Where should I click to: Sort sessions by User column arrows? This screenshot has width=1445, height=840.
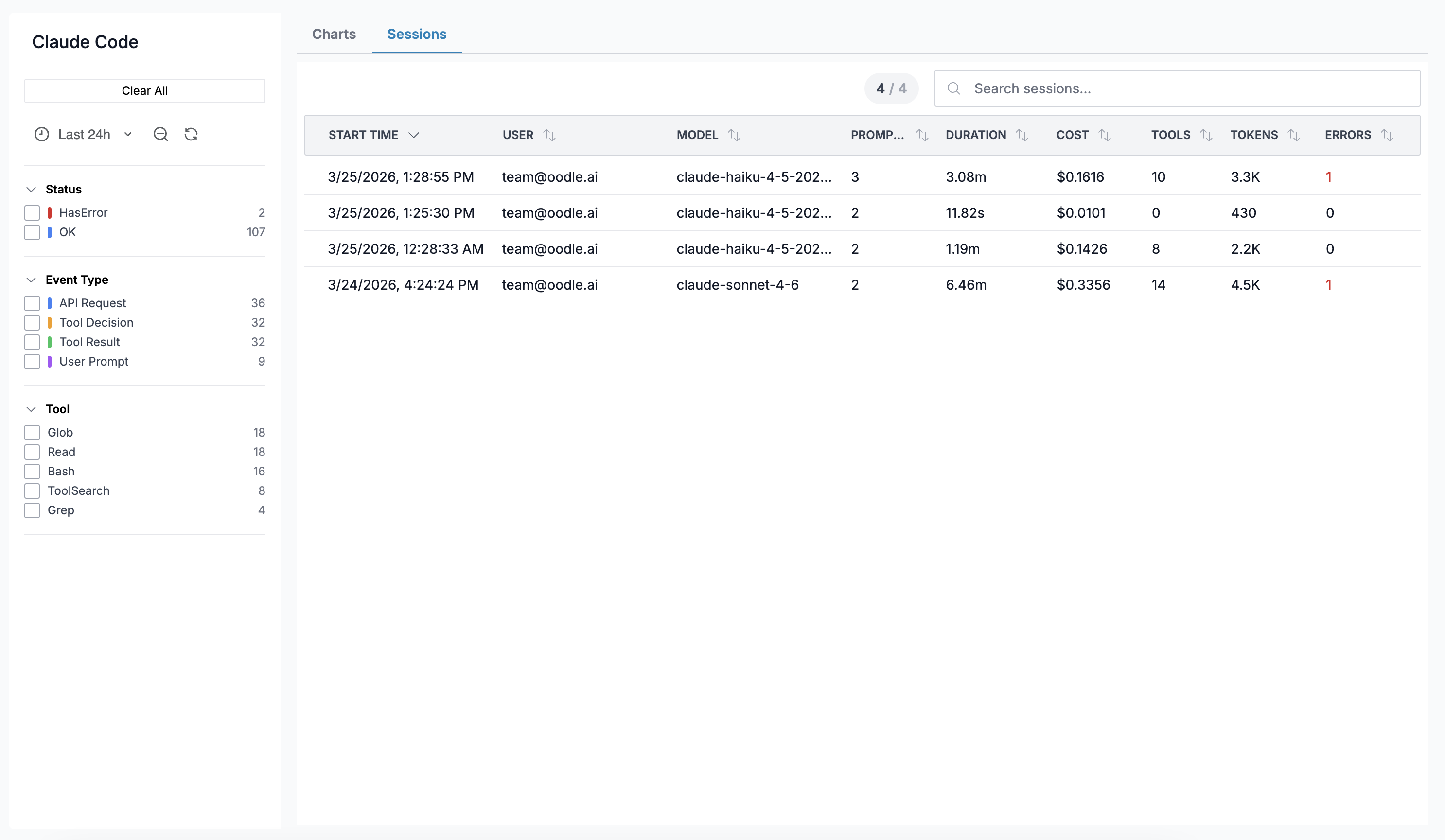[549, 135]
